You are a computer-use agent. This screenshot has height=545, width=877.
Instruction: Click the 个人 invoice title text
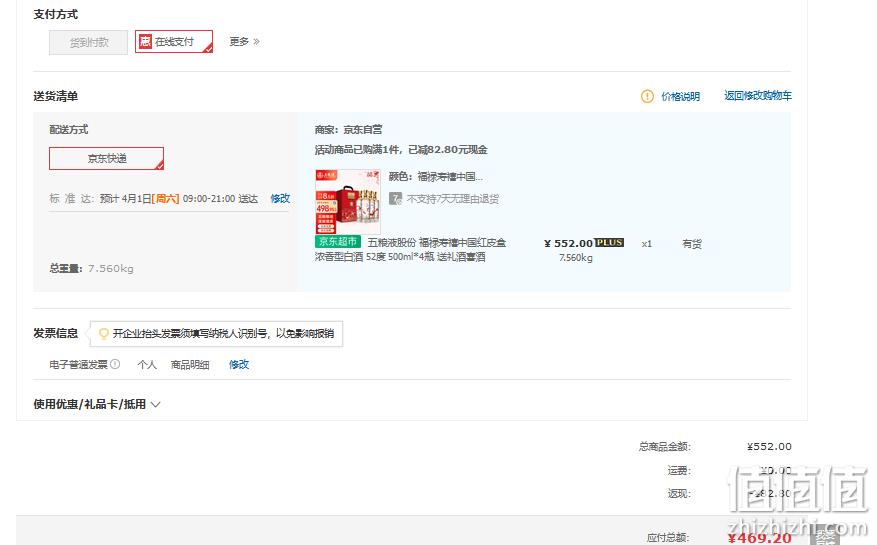147,365
